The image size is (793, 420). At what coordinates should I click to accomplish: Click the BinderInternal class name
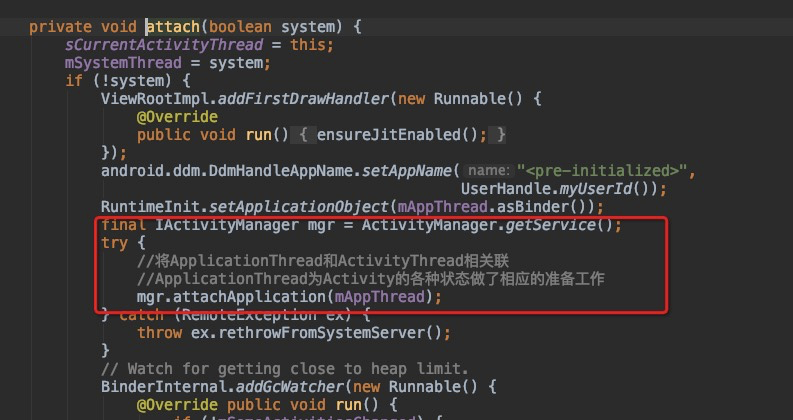pos(164,387)
